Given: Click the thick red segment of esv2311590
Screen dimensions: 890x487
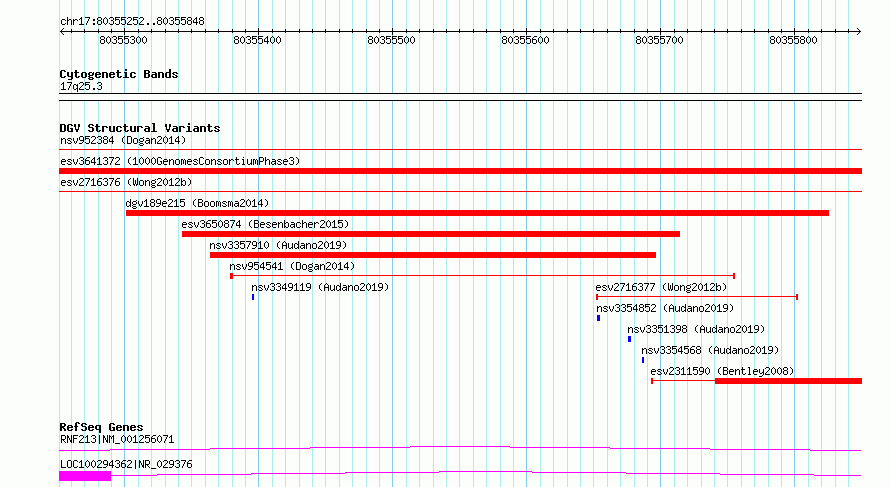Looking at the screenshot, I should click(788, 381).
